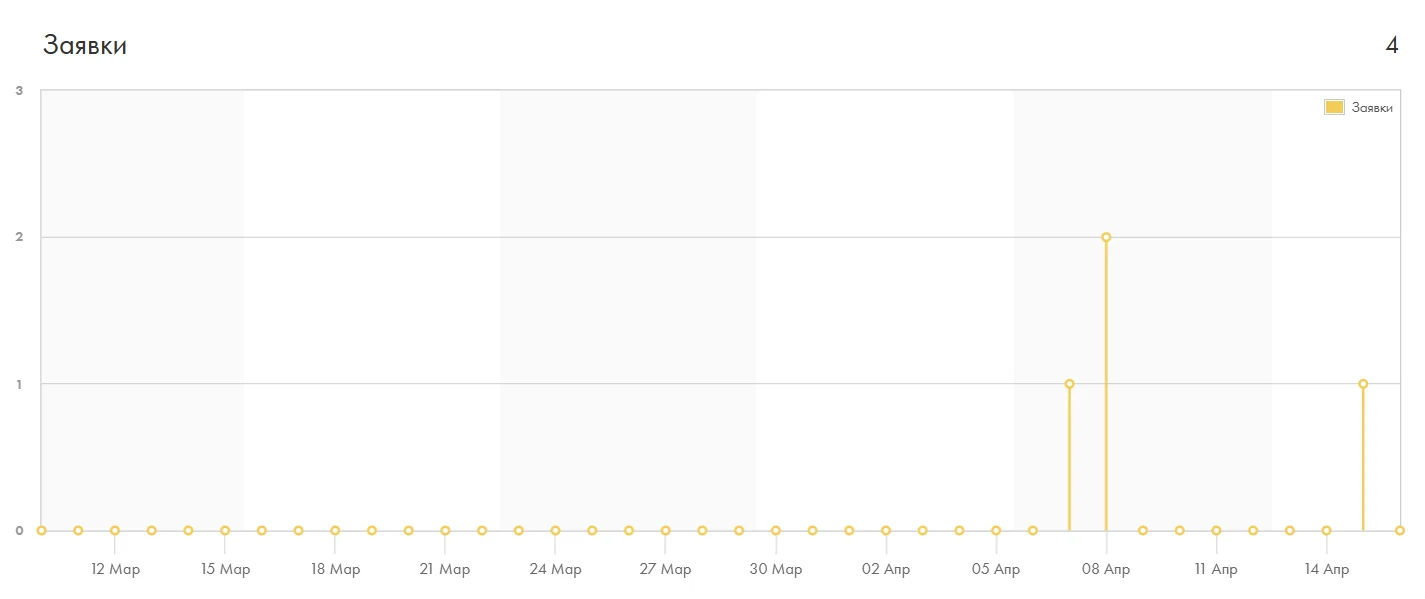Click the zero marker above 18 Мар tick

point(335,530)
